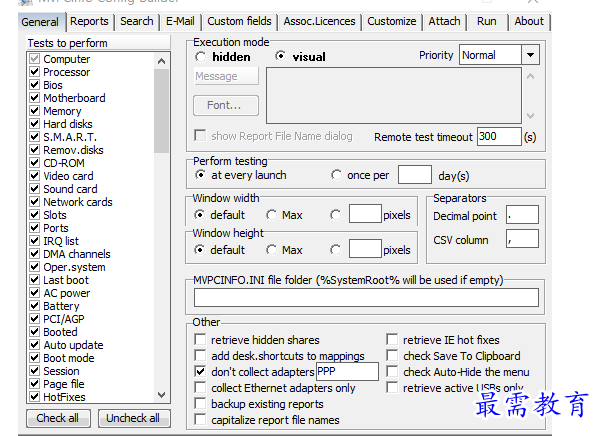The height and width of the screenshot is (436, 597).
Task: Select default Window width option
Action: 200,215
